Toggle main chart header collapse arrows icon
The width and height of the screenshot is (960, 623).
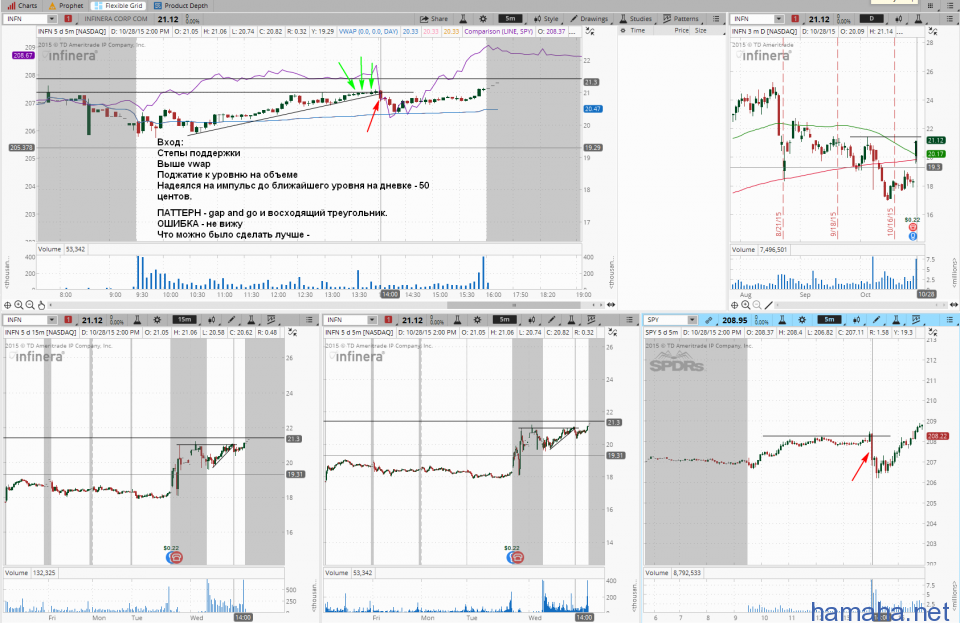tap(590, 31)
